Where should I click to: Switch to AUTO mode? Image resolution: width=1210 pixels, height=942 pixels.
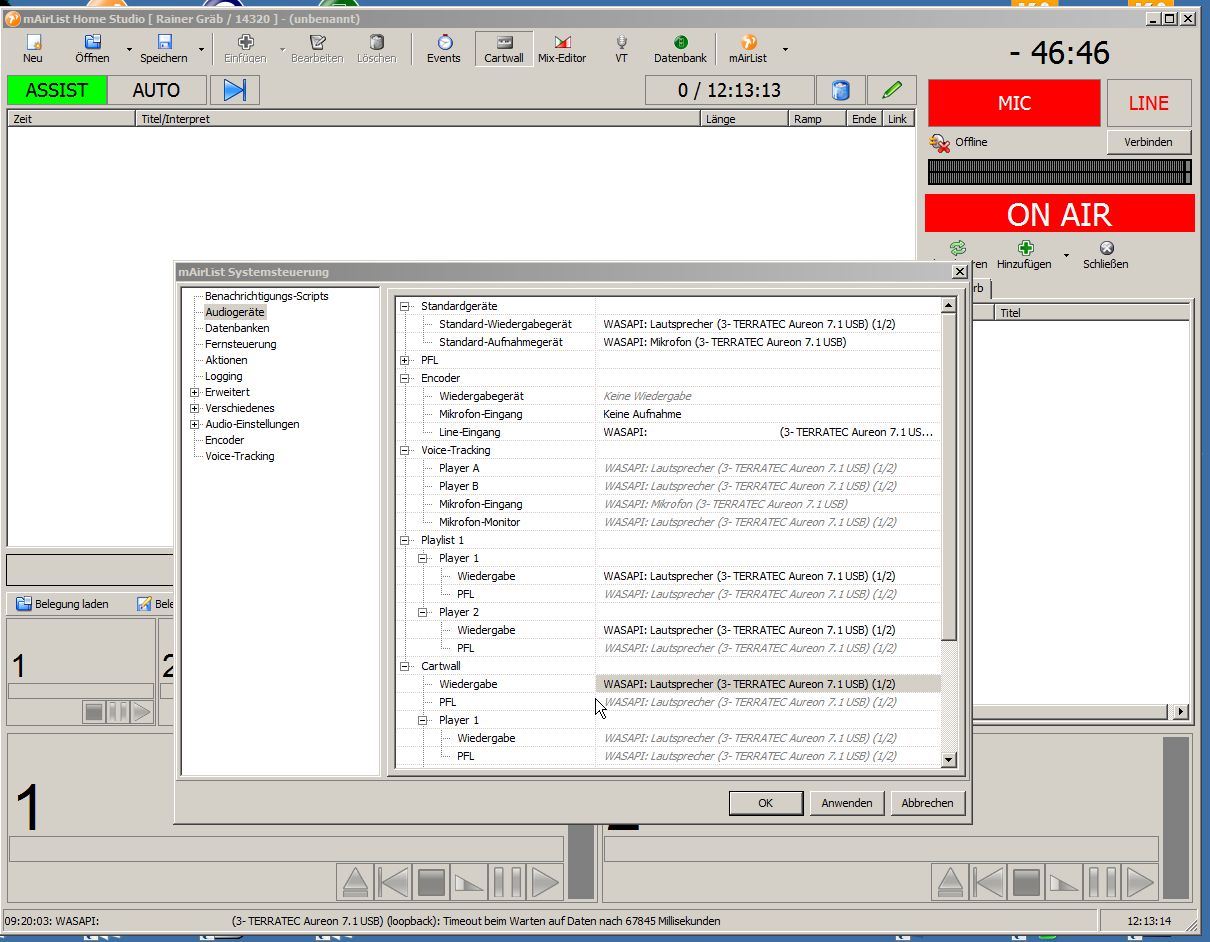pyautogui.click(x=156, y=90)
